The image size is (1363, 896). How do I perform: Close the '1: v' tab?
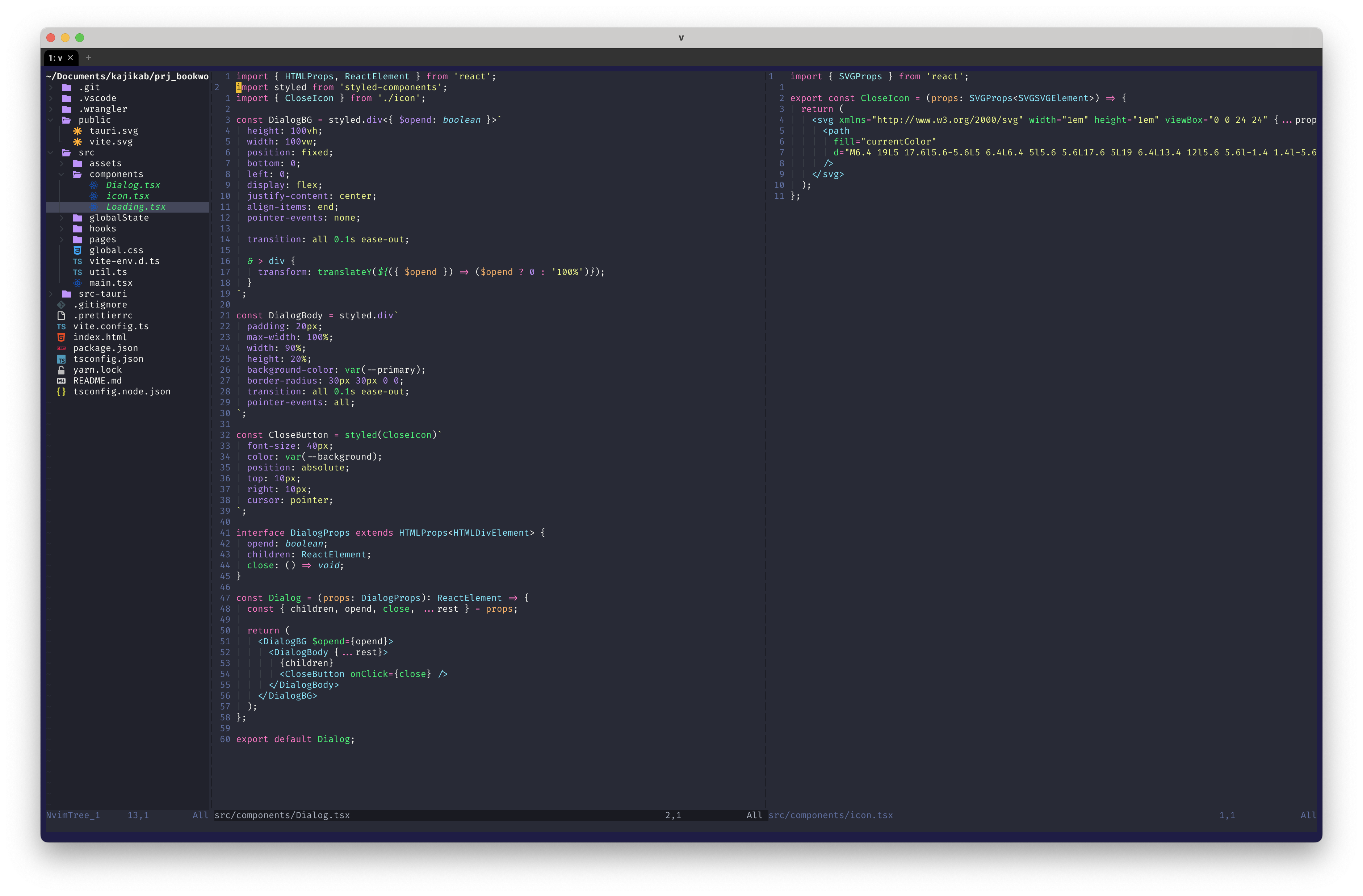(71, 58)
